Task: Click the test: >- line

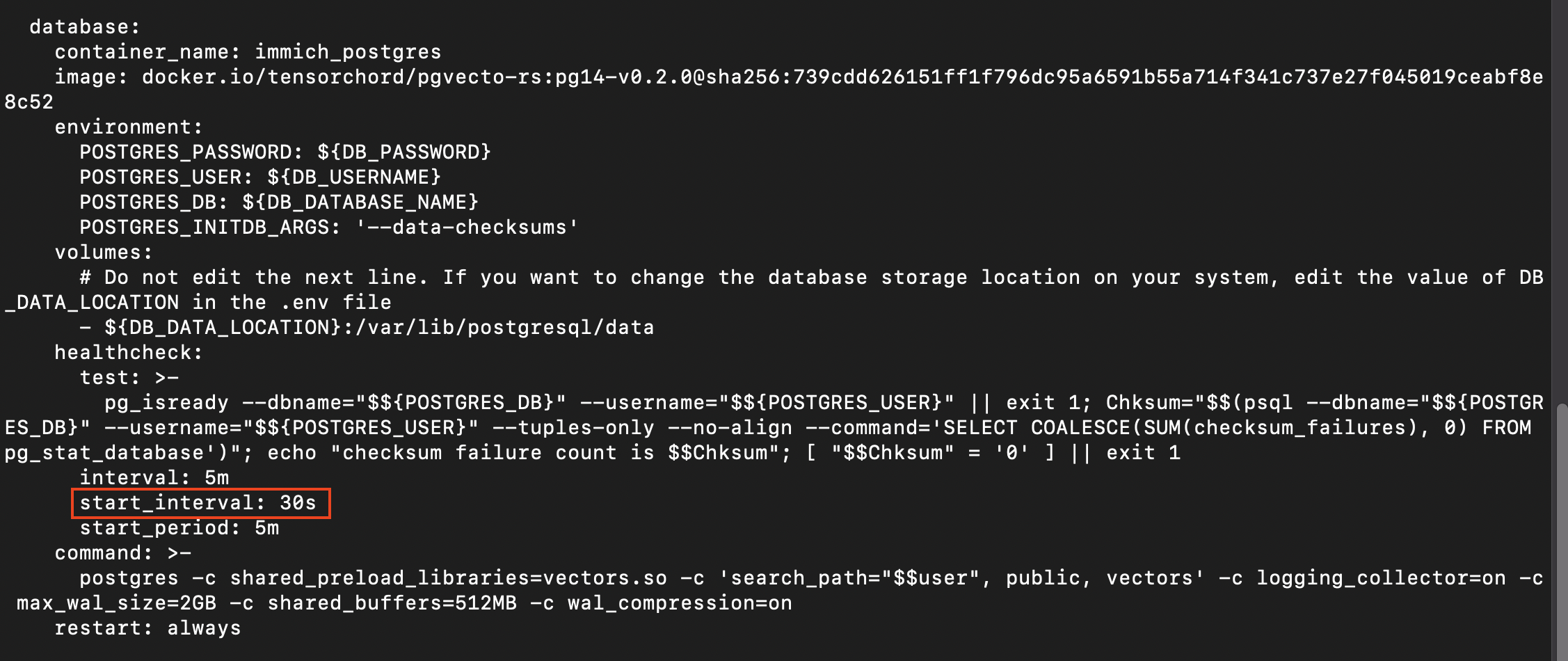Action: pyautogui.click(x=129, y=378)
